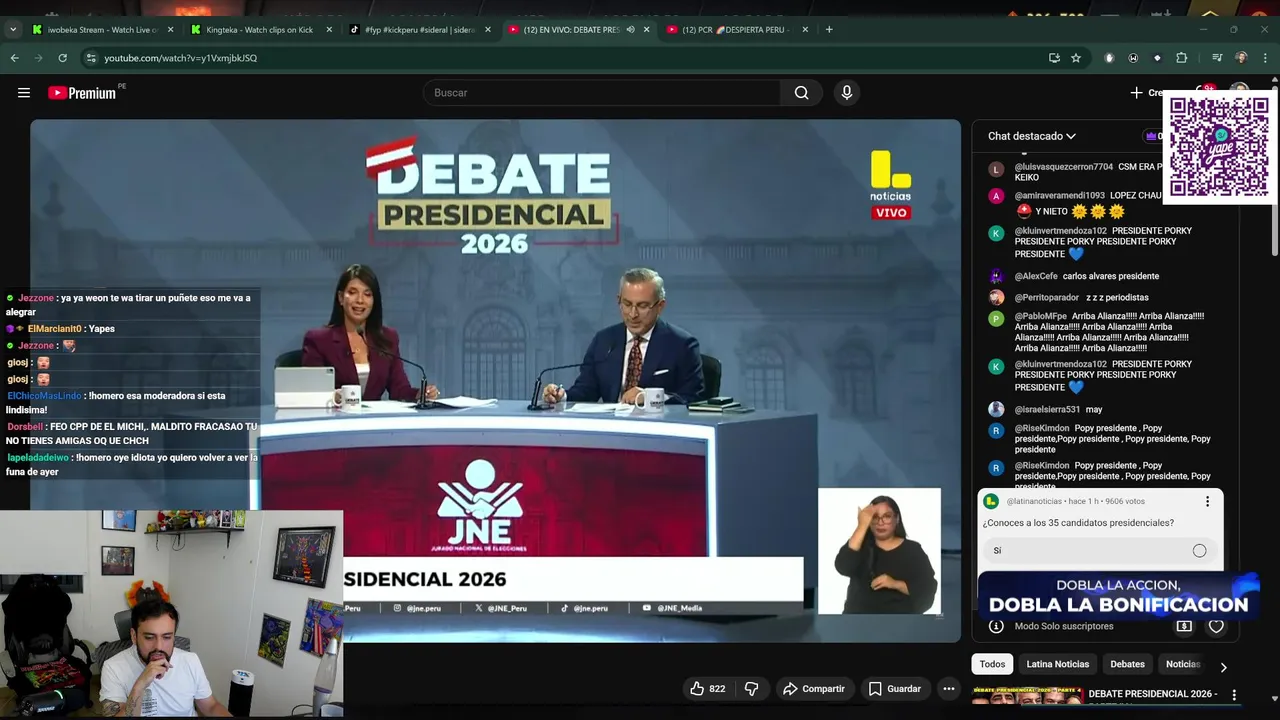The height and width of the screenshot is (720, 1280).
Task: Select the Noticias filter chip
Action: point(1182,664)
